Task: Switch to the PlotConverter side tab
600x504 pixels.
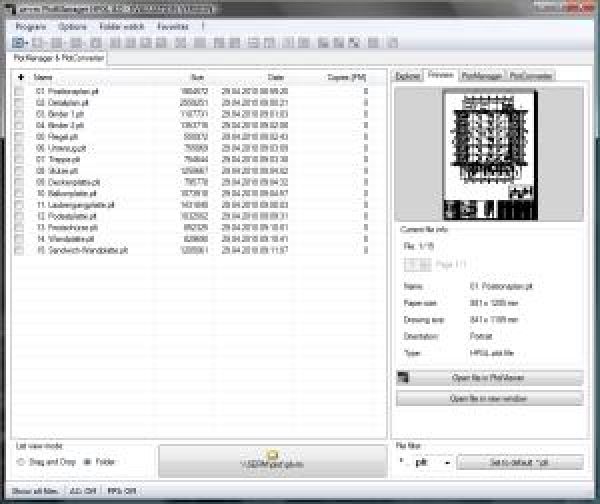Action: point(531,76)
